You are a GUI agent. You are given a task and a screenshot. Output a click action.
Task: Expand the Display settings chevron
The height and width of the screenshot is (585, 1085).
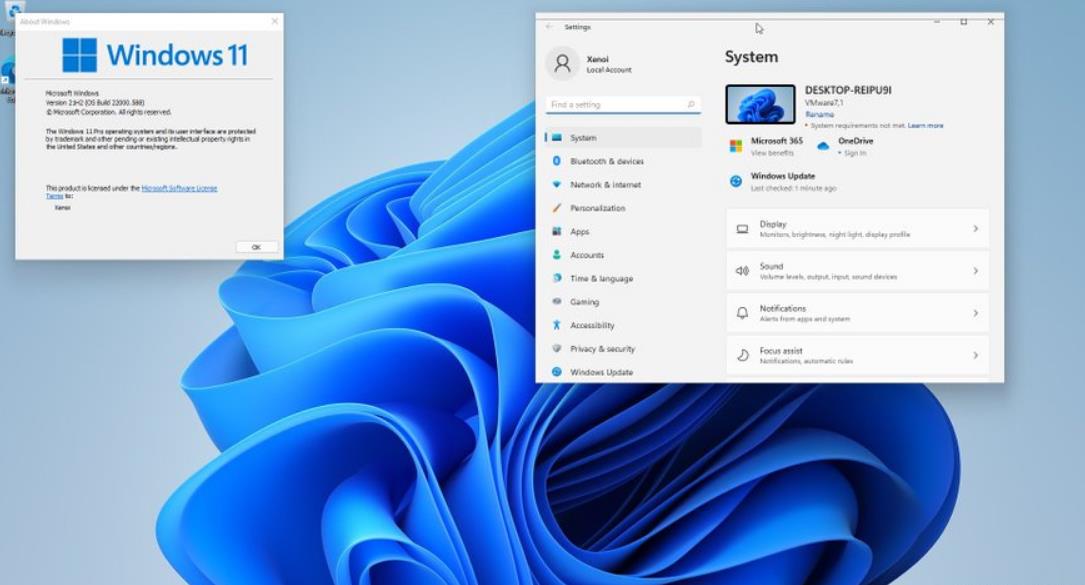(x=975, y=229)
